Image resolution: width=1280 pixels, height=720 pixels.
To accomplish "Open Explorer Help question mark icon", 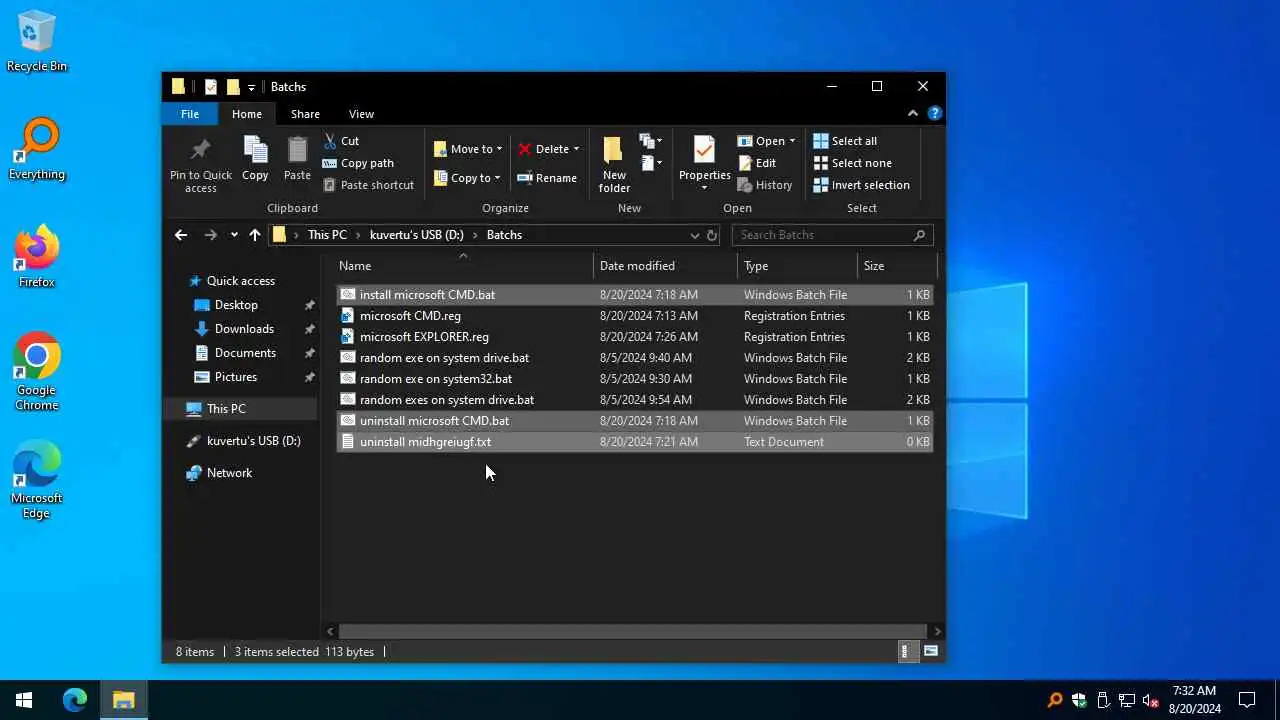I will click(934, 114).
